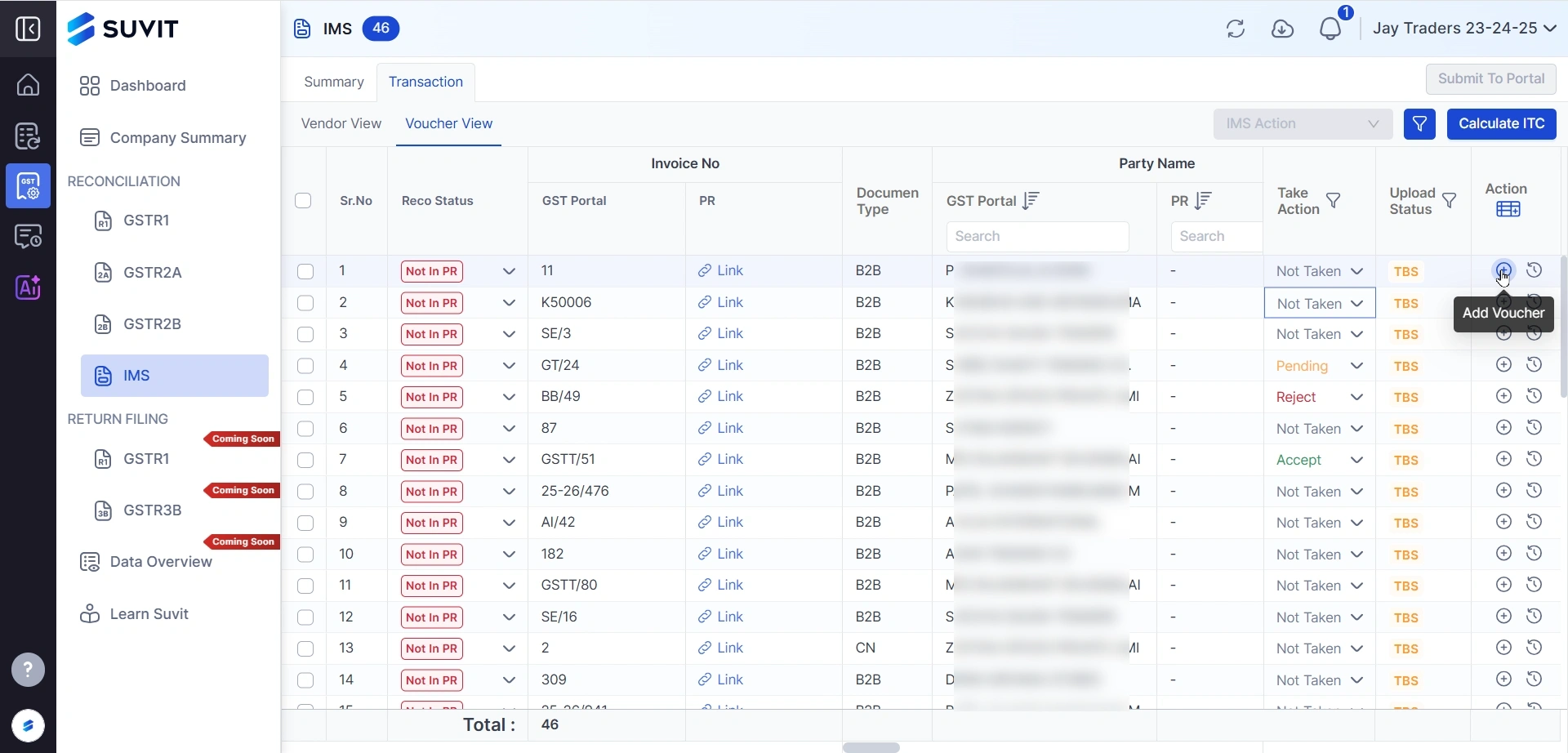Open Dashboard in the sidebar

(133, 86)
